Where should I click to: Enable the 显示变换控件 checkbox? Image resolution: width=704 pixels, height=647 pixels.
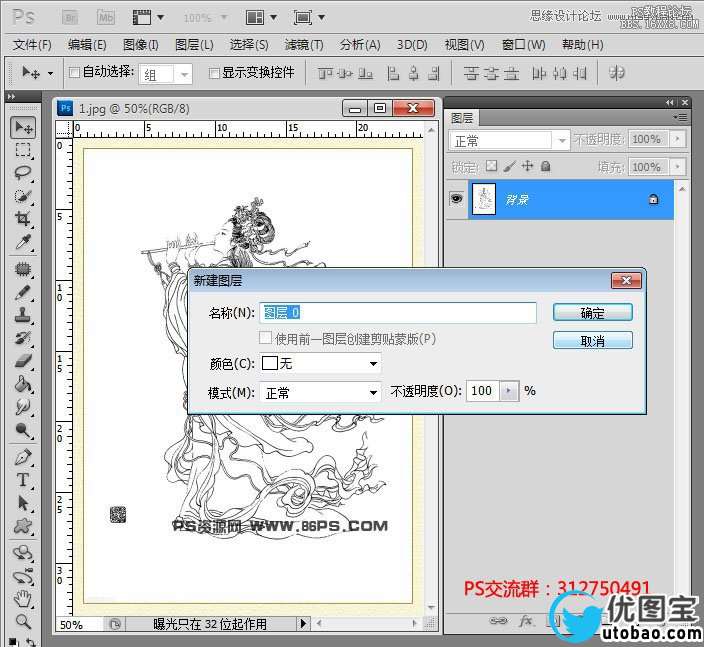[x=214, y=73]
